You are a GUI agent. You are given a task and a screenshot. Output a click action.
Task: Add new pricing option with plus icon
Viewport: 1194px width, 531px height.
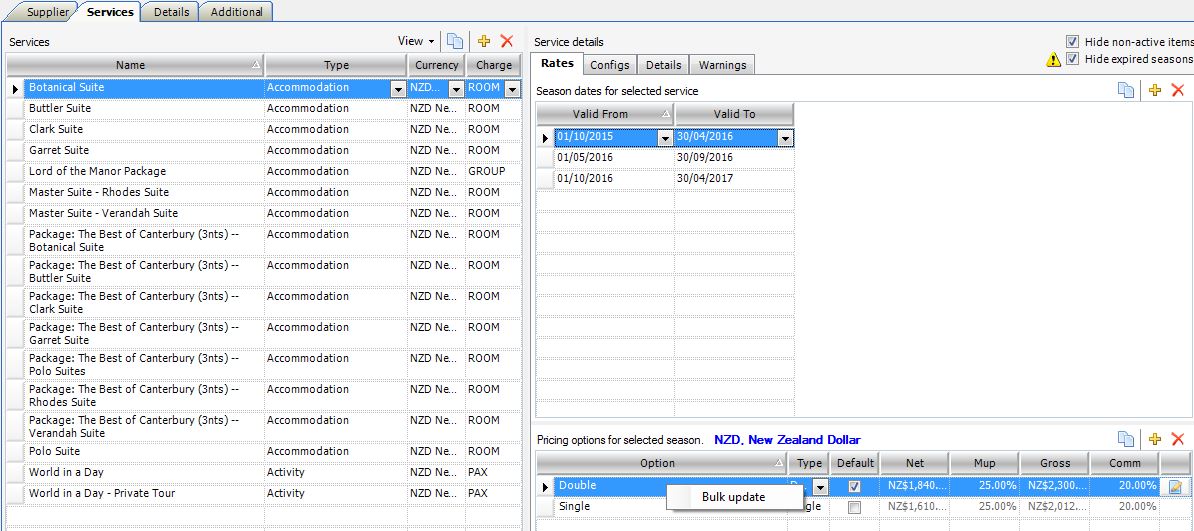[1155, 439]
